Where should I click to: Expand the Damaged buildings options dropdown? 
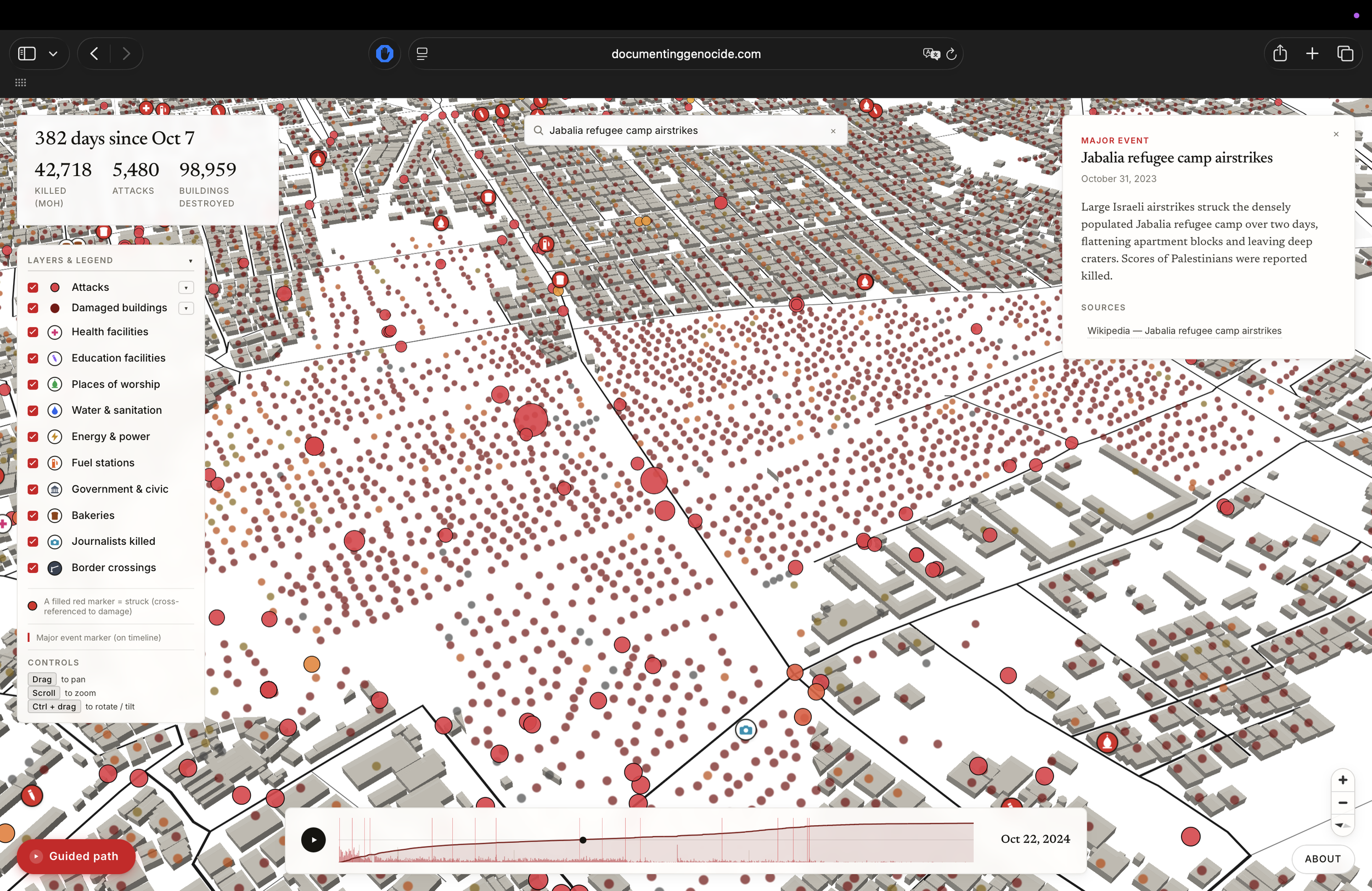coord(185,308)
